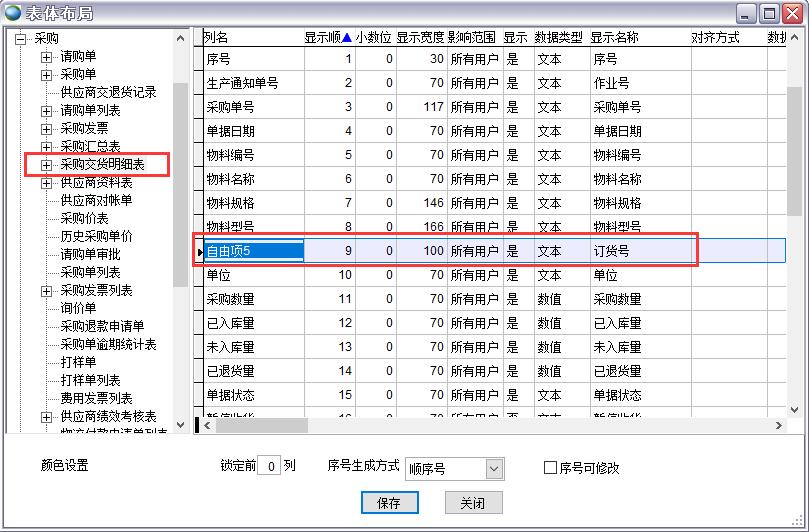Expand the 采购发票列表 node
Screen dimensions: 809x532
pyautogui.click(x=46, y=291)
